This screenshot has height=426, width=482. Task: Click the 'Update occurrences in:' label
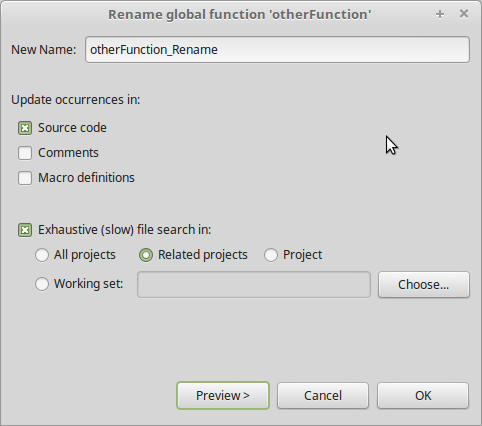coord(76,100)
